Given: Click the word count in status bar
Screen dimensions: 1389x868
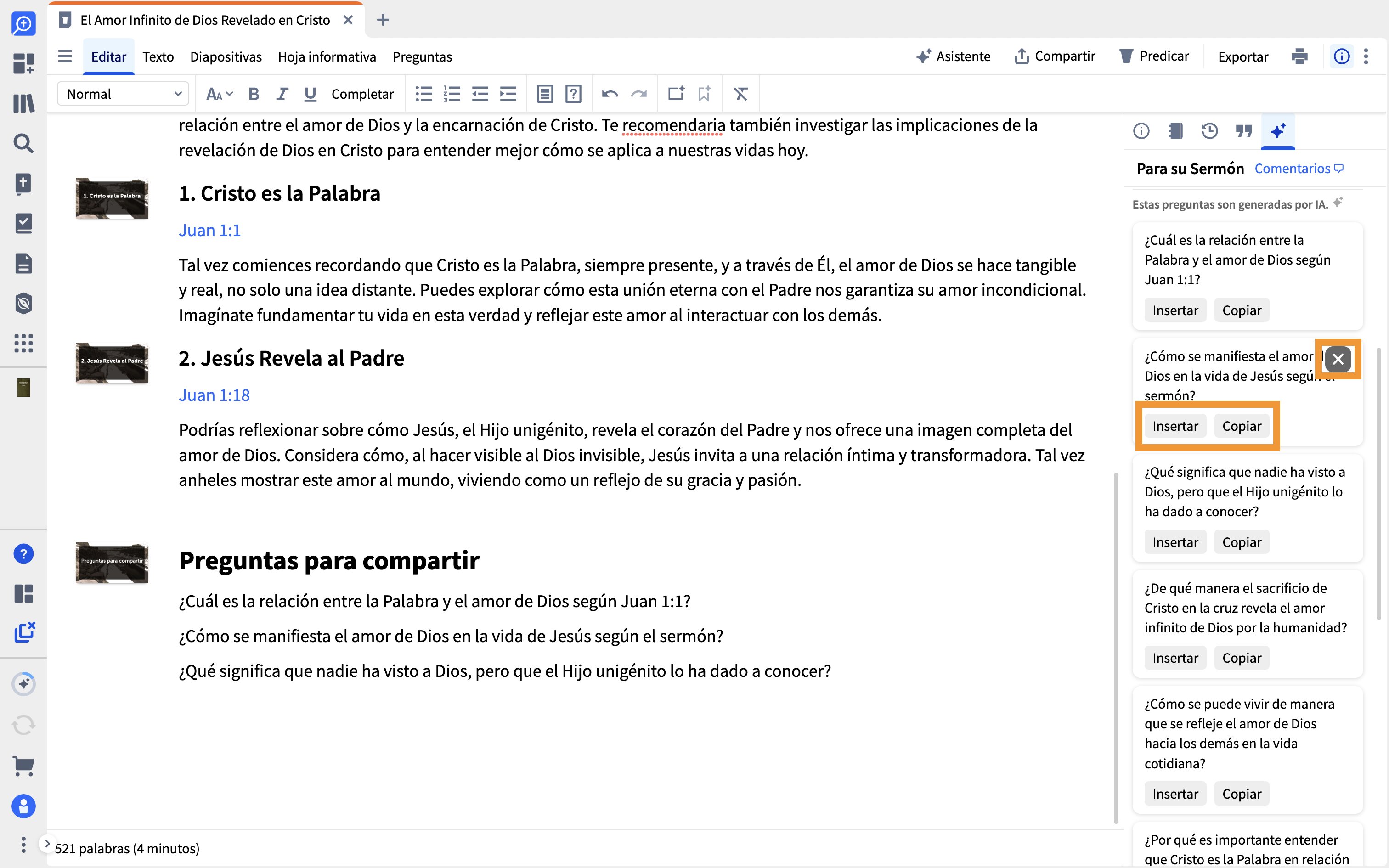Looking at the screenshot, I should pyautogui.click(x=127, y=849).
